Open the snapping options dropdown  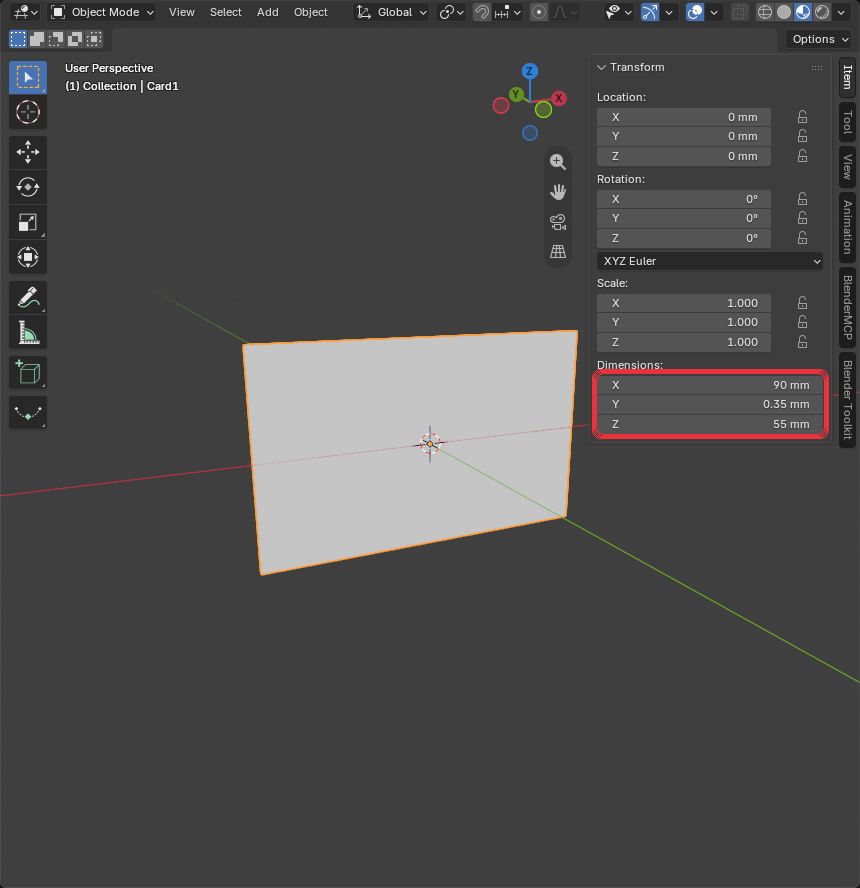(x=508, y=12)
